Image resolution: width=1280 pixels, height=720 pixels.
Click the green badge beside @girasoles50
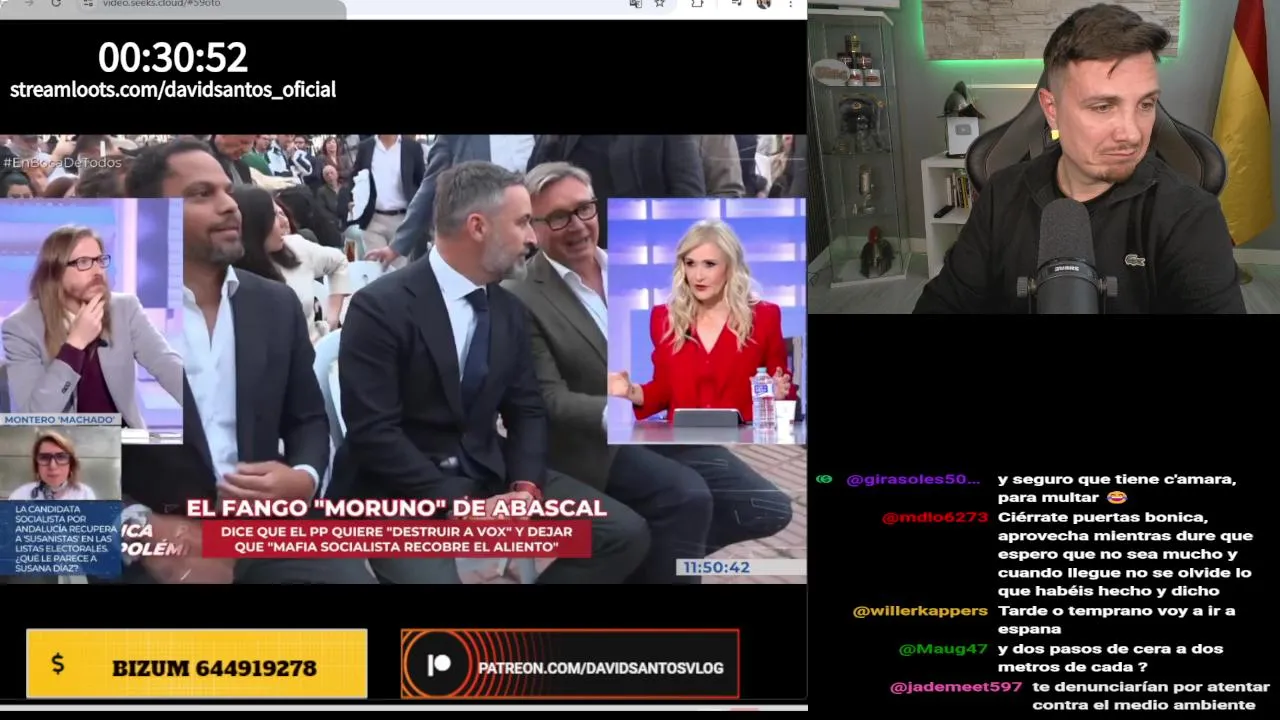pos(824,479)
